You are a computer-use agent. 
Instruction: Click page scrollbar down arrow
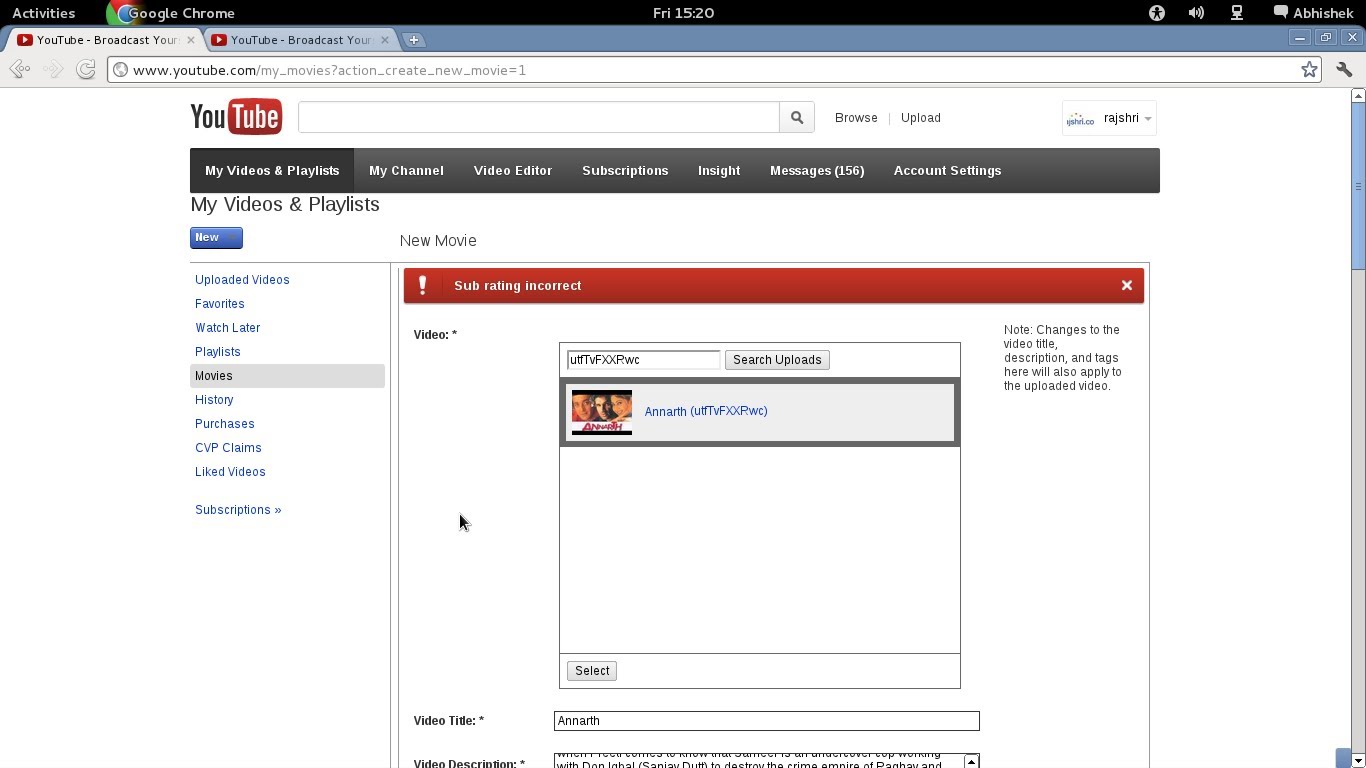[1358, 761]
